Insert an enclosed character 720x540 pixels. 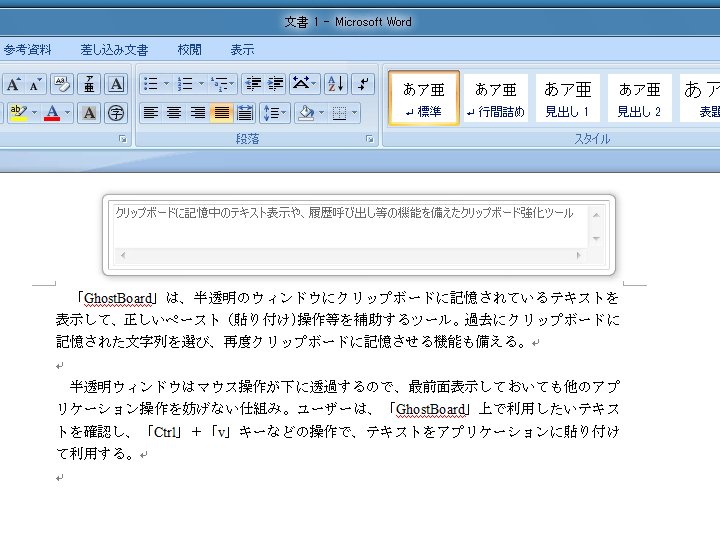[x=116, y=112]
